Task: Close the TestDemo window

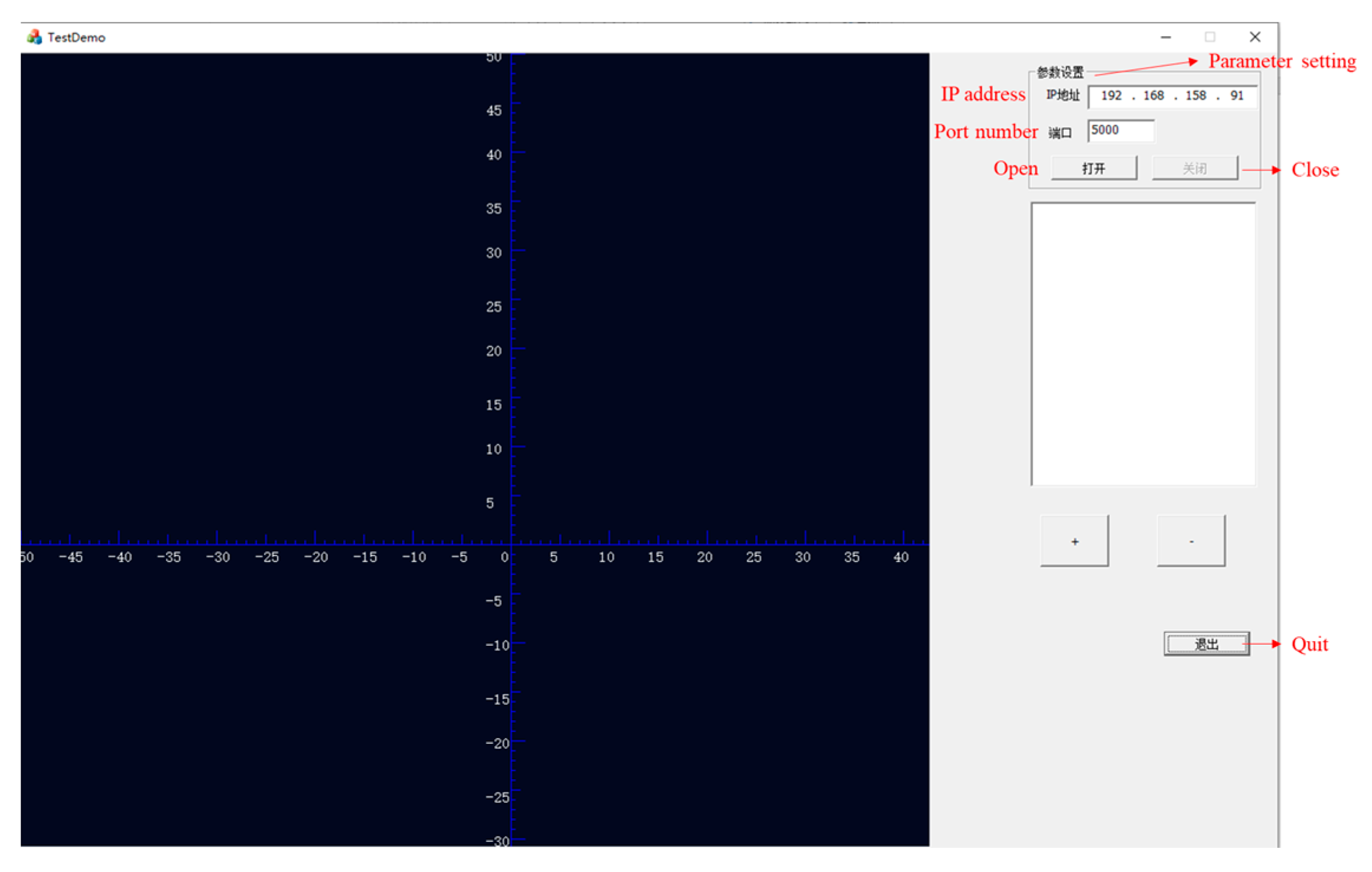Action: point(1255,37)
